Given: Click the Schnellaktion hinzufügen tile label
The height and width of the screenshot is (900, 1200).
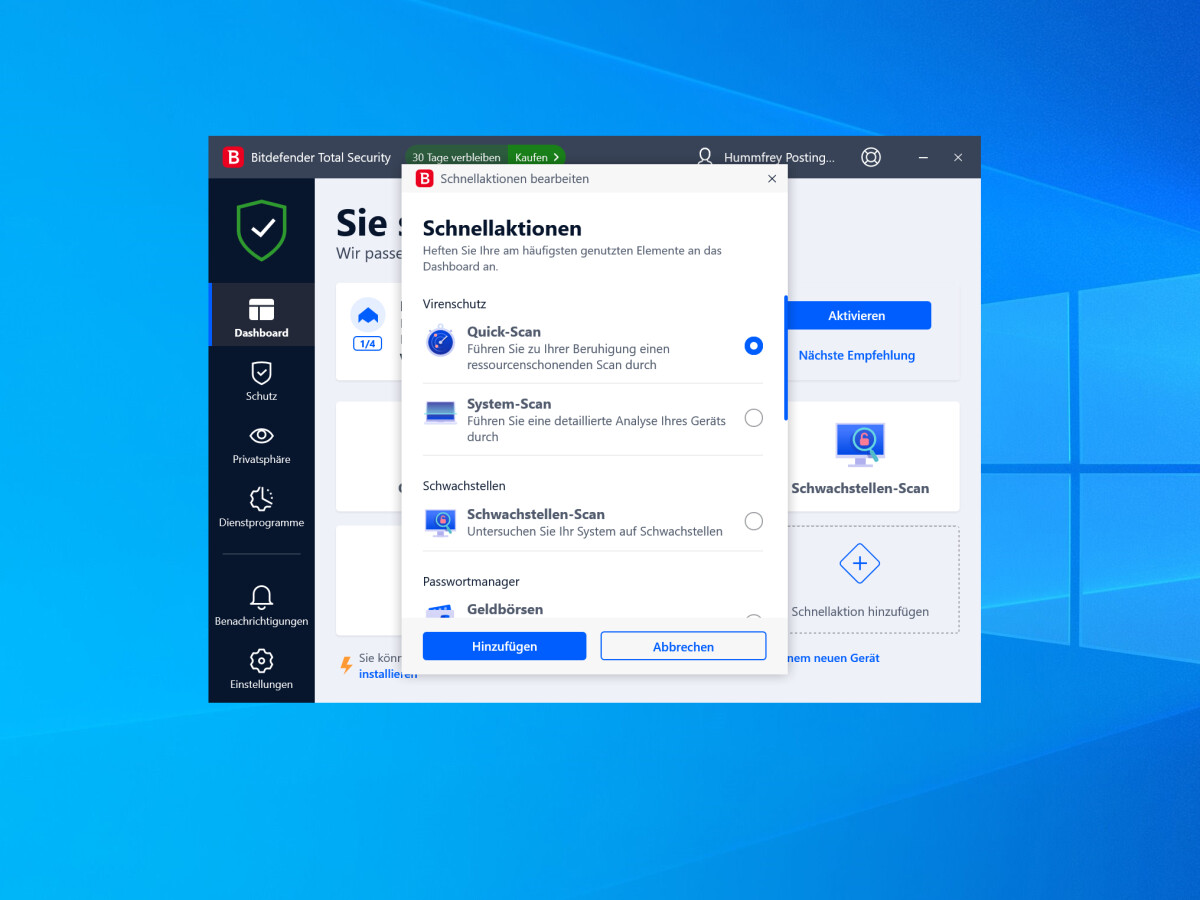Looking at the screenshot, I should click(x=860, y=611).
